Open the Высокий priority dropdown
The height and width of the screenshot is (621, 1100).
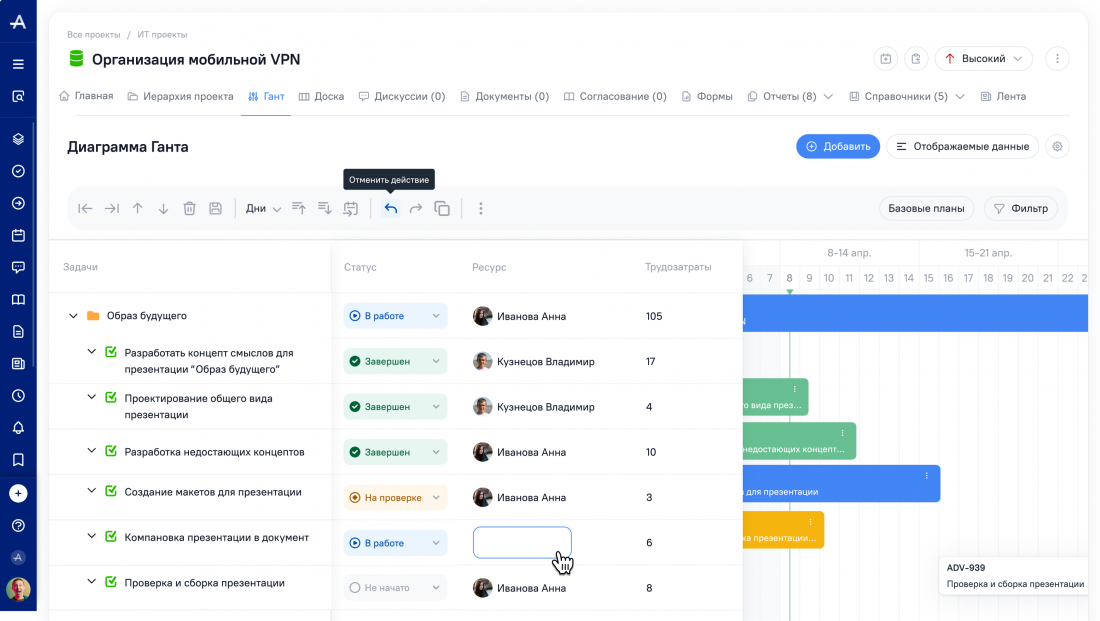pyautogui.click(x=983, y=59)
